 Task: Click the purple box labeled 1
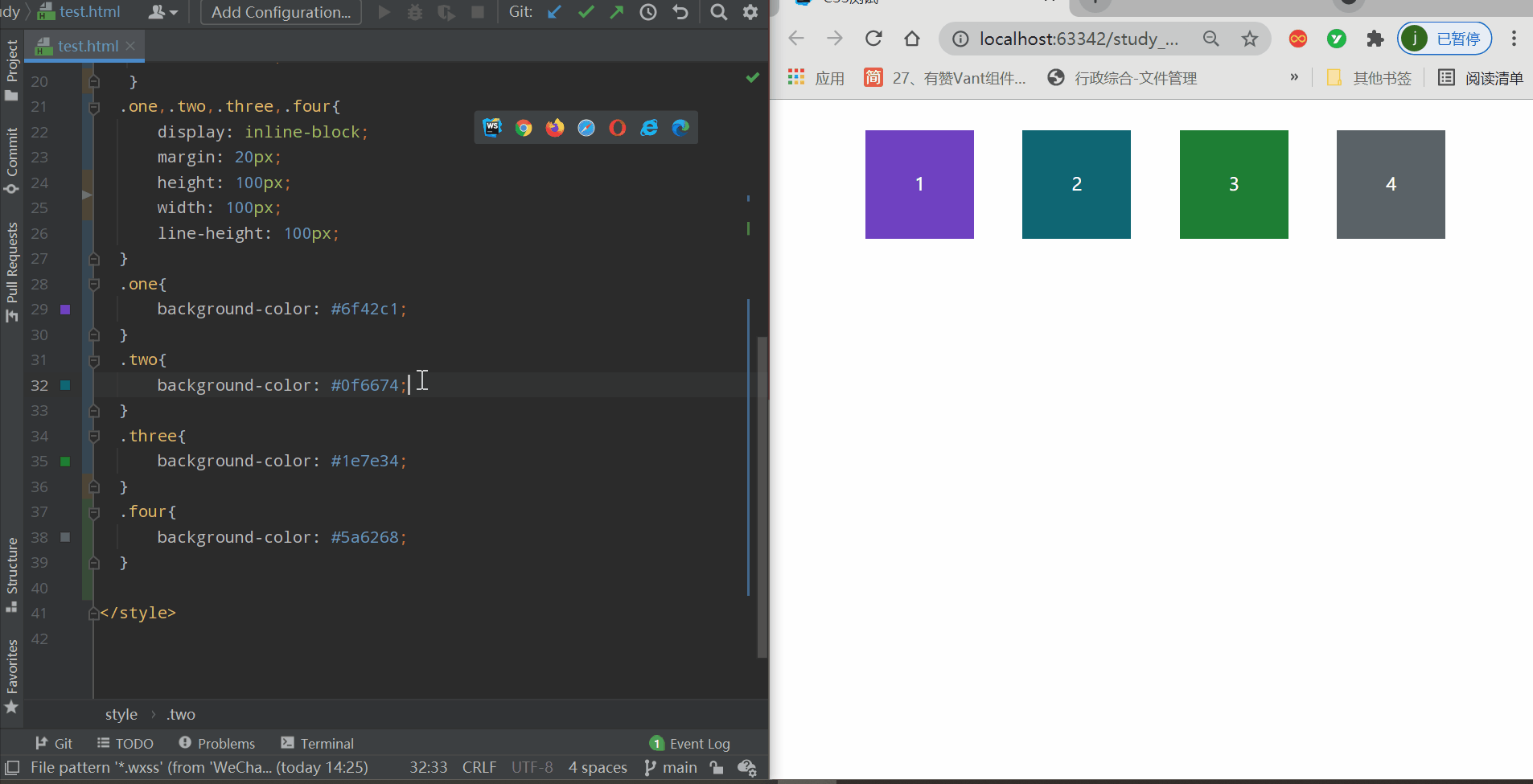pyautogui.click(x=919, y=184)
